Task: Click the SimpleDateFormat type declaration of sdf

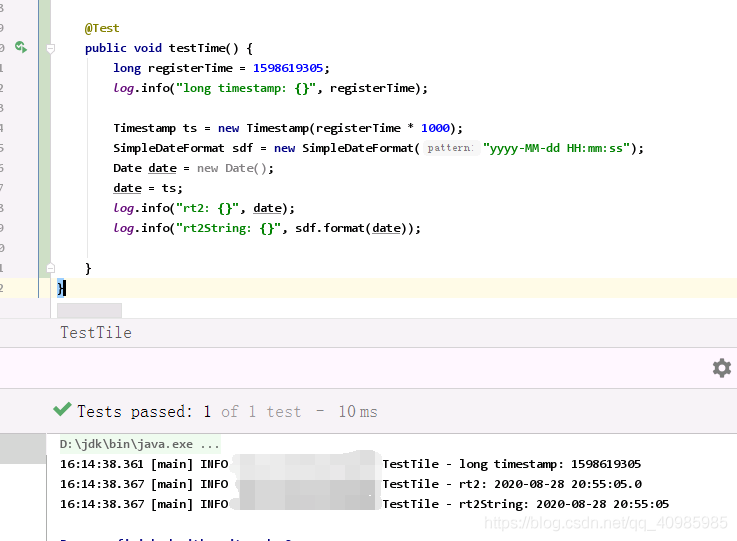Action: click(x=169, y=148)
